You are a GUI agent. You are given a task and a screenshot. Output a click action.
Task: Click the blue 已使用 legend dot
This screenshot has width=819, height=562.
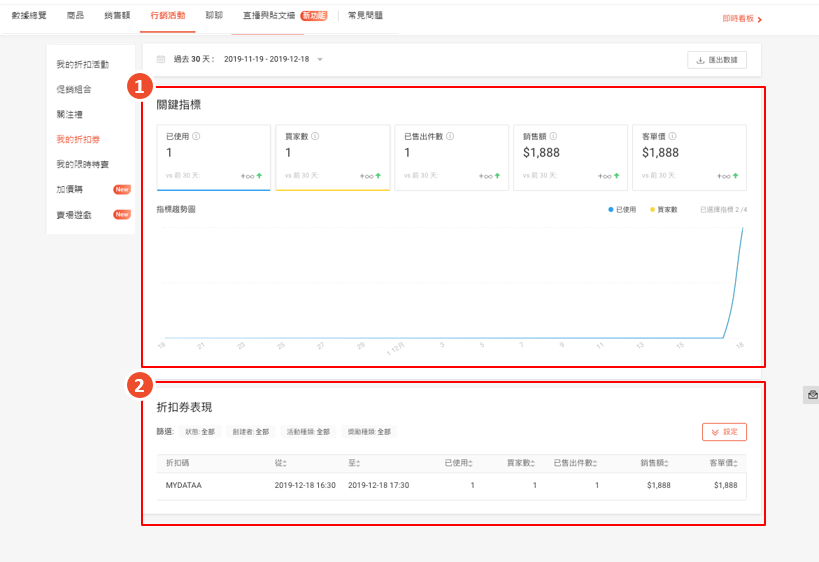pyautogui.click(x=611, y=210)
